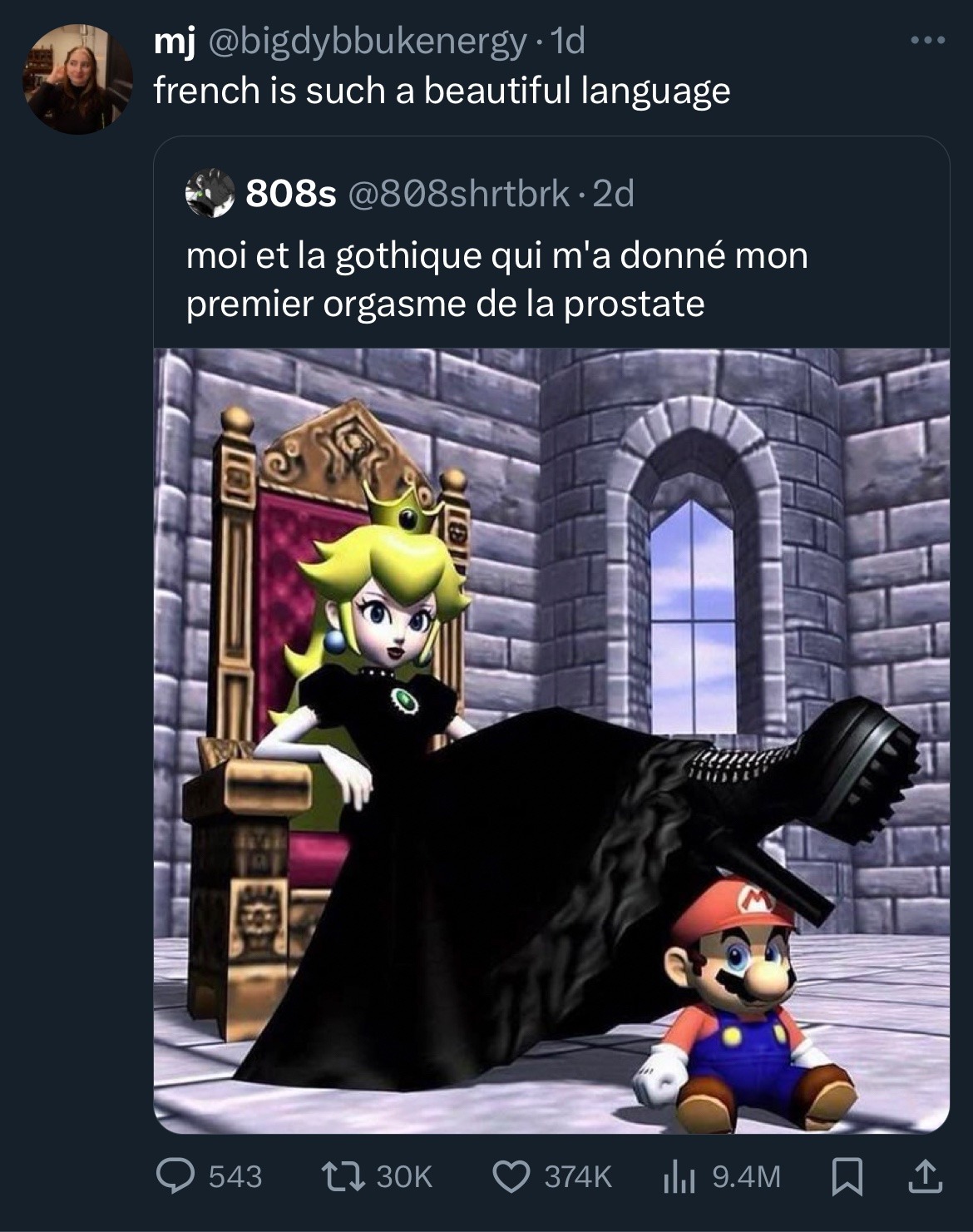Image resolution: width=973 pixels, height=1232 pixels.
Task: Open the 808s account avatar
Action: tap(210, 194)
